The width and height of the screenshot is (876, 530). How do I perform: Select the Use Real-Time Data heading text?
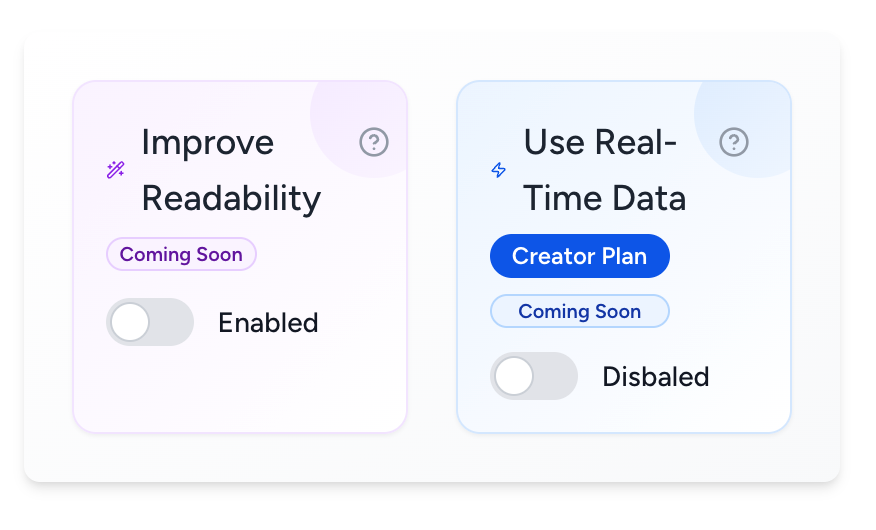pos(604,170)
